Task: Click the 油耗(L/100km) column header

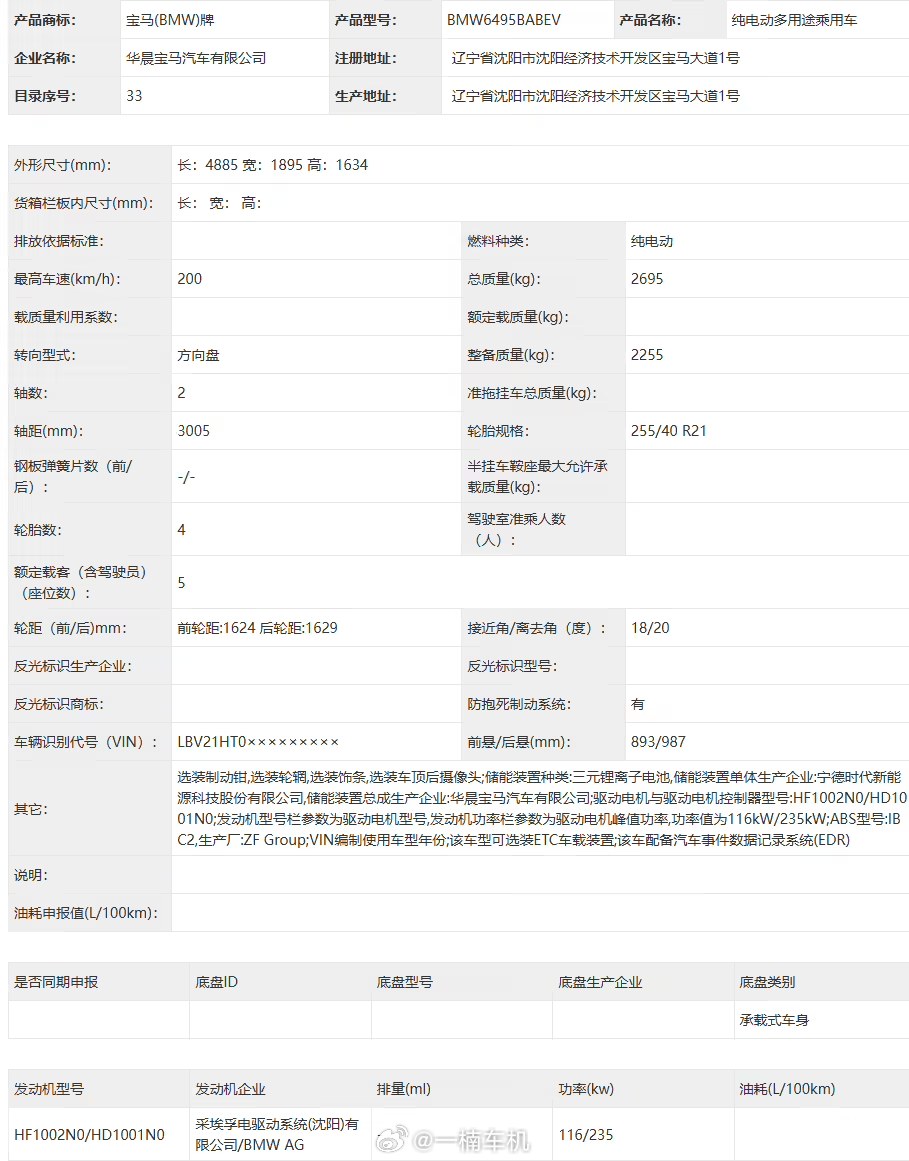Action: coord(787,1088)
